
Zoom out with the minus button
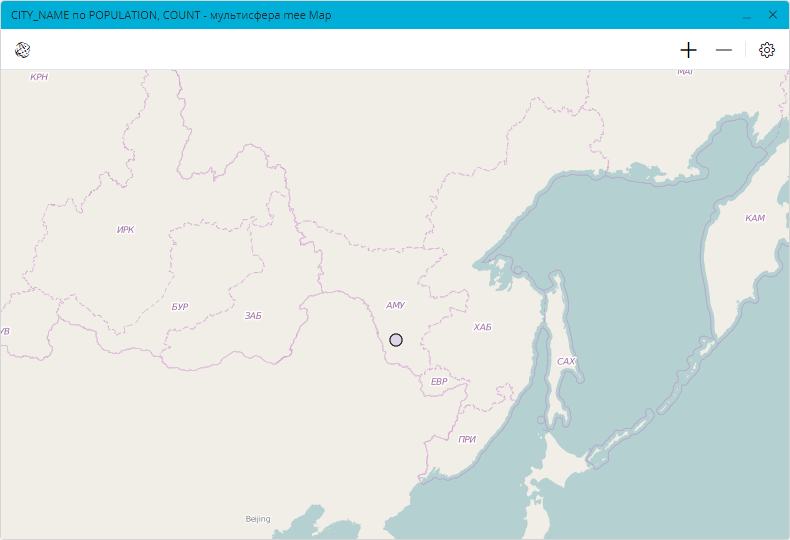724,50
